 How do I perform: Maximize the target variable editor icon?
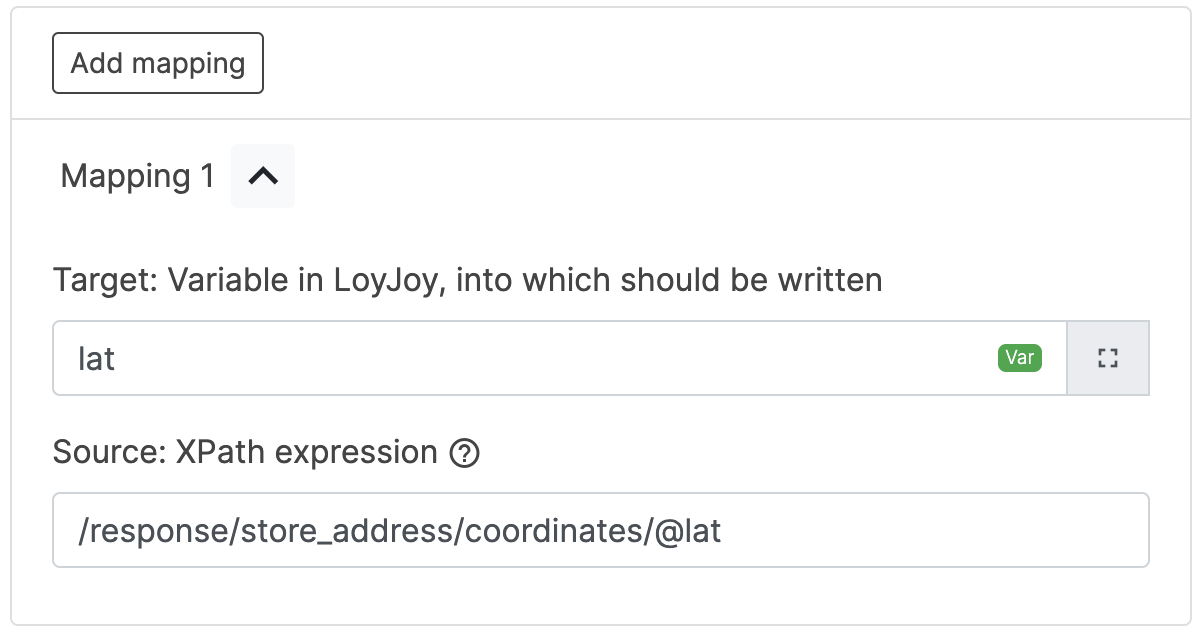(x=1107, y=358)
